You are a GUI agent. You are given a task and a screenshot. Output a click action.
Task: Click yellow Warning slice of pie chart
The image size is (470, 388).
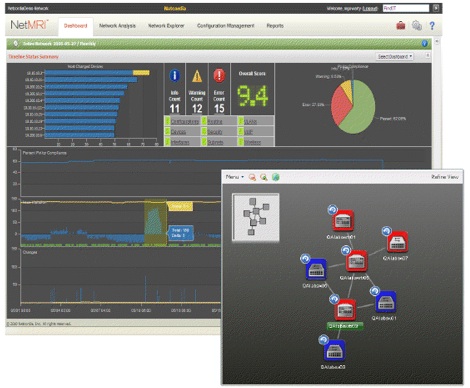[347, 89]
